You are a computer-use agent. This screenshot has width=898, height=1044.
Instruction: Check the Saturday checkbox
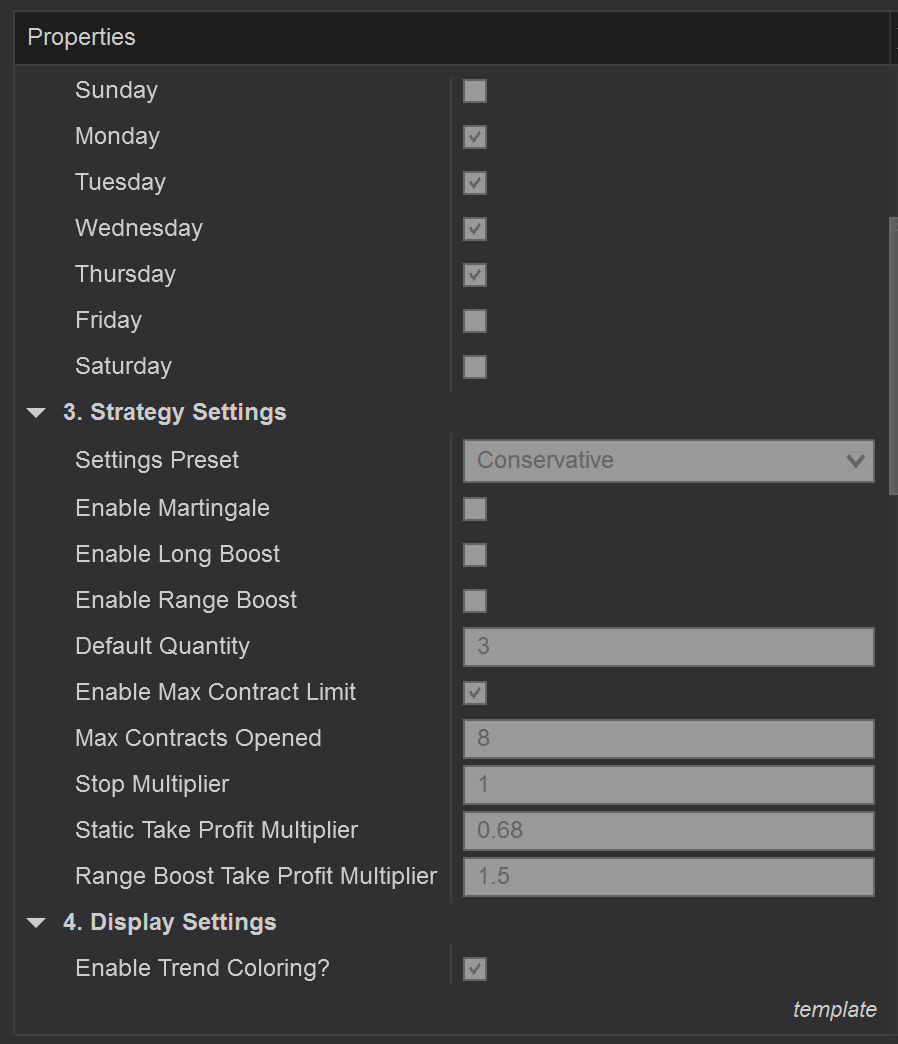tap(475, 367)
